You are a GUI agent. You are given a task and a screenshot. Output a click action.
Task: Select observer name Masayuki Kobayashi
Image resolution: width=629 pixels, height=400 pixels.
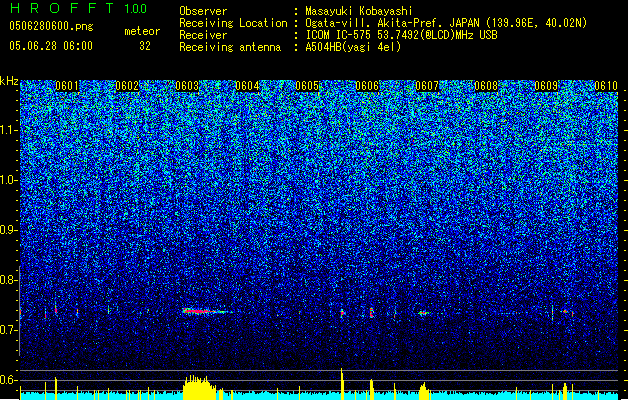click(359, 11)
